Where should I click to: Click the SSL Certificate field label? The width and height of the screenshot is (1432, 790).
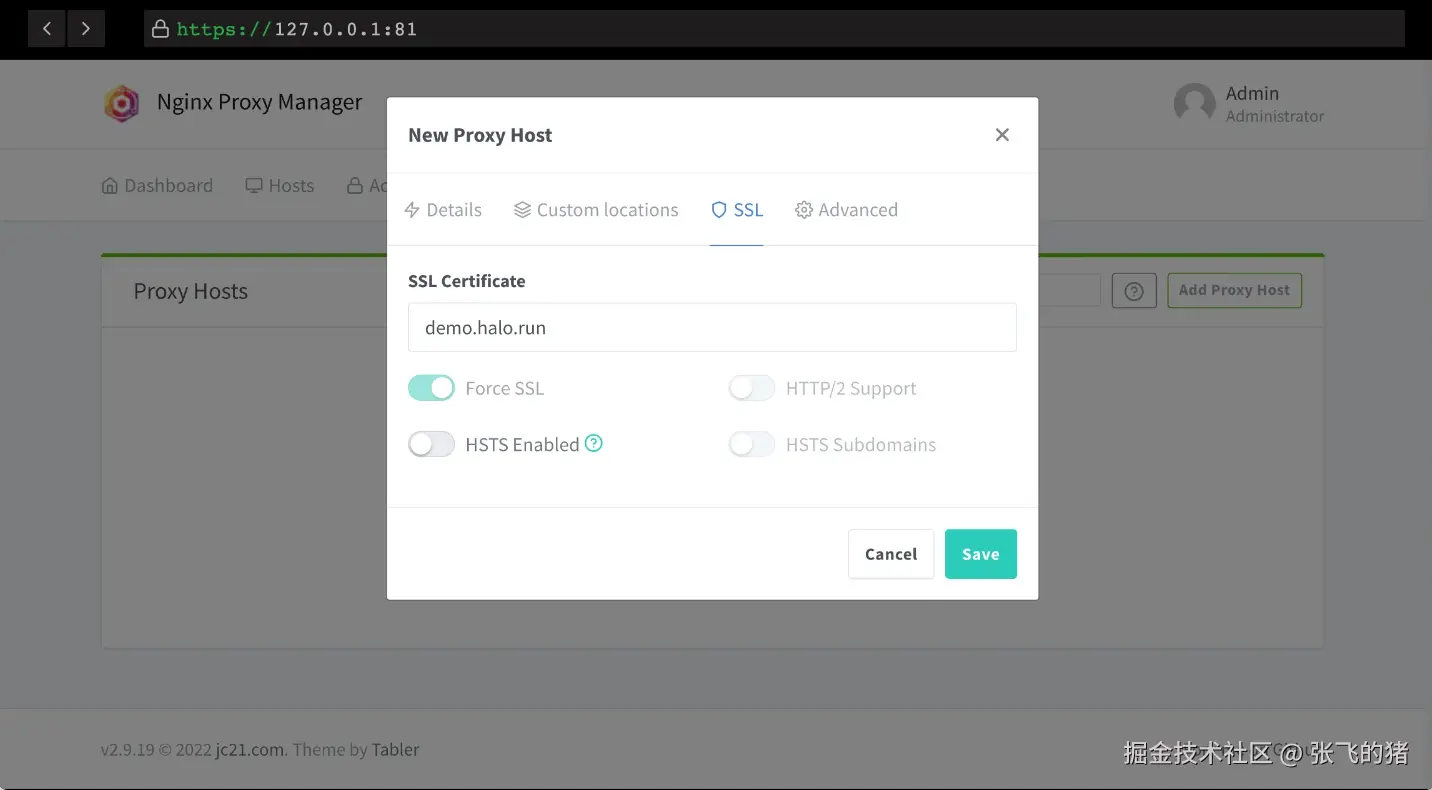pos(467,281)
